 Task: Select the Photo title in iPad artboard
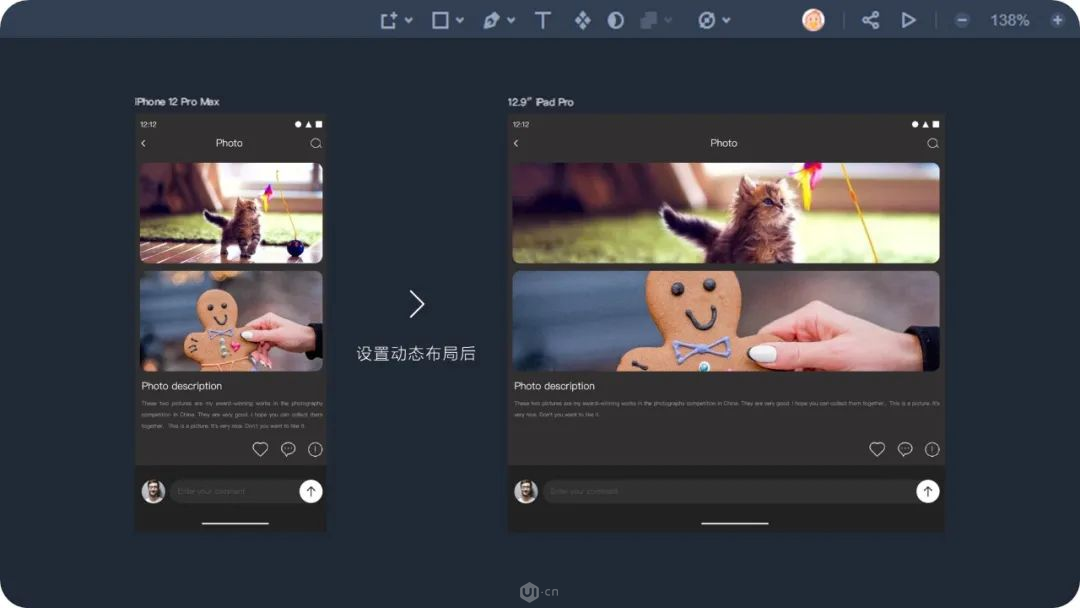[724, 143]
